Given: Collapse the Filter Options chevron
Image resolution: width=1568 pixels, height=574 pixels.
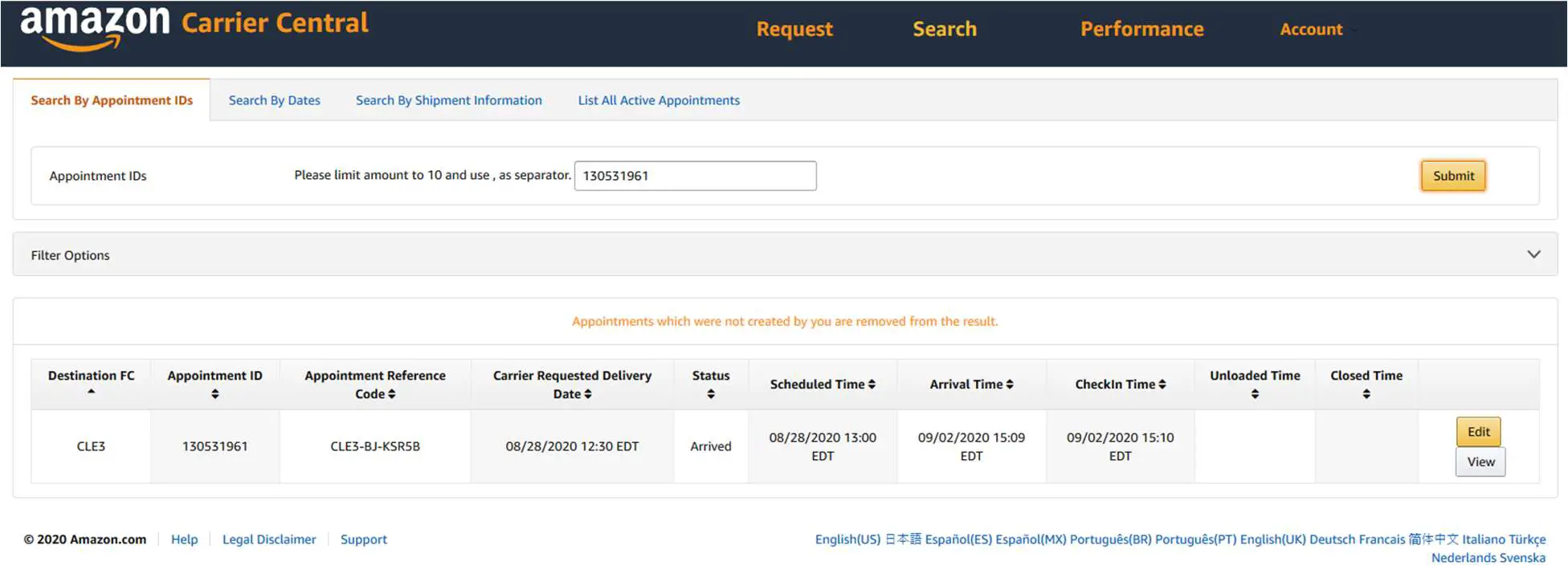Looking at the screenshot, I should [1534, 254].
